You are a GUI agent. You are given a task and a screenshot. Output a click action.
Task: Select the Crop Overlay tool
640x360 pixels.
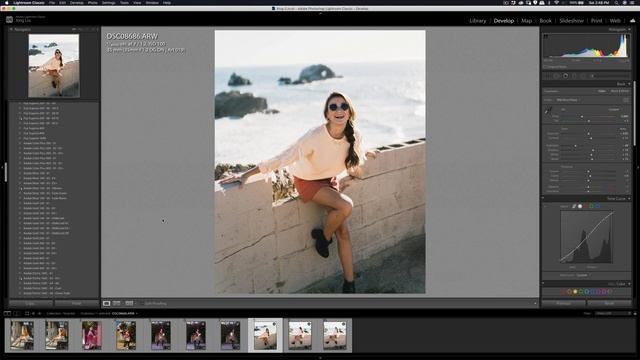(x=547, y=76)
